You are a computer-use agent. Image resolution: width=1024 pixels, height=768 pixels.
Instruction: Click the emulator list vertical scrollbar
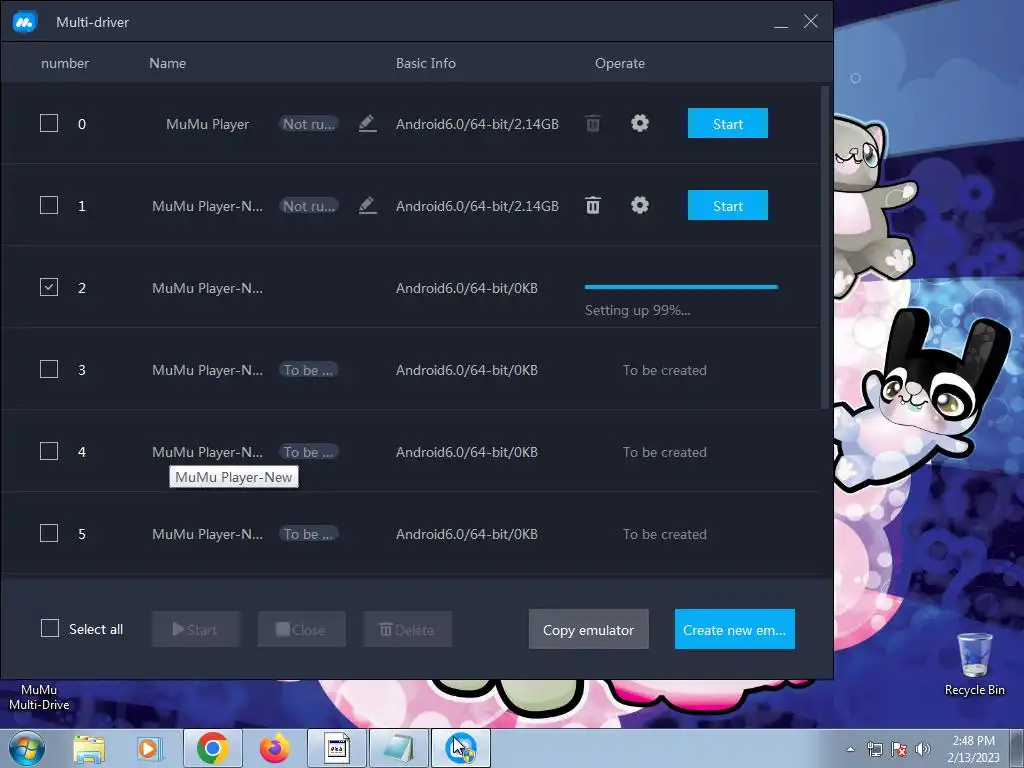click(x=824, y=247)
